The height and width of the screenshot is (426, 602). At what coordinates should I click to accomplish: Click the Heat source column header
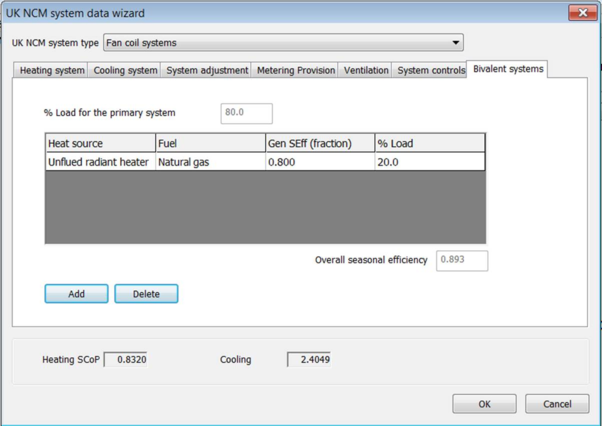[100, 143]
